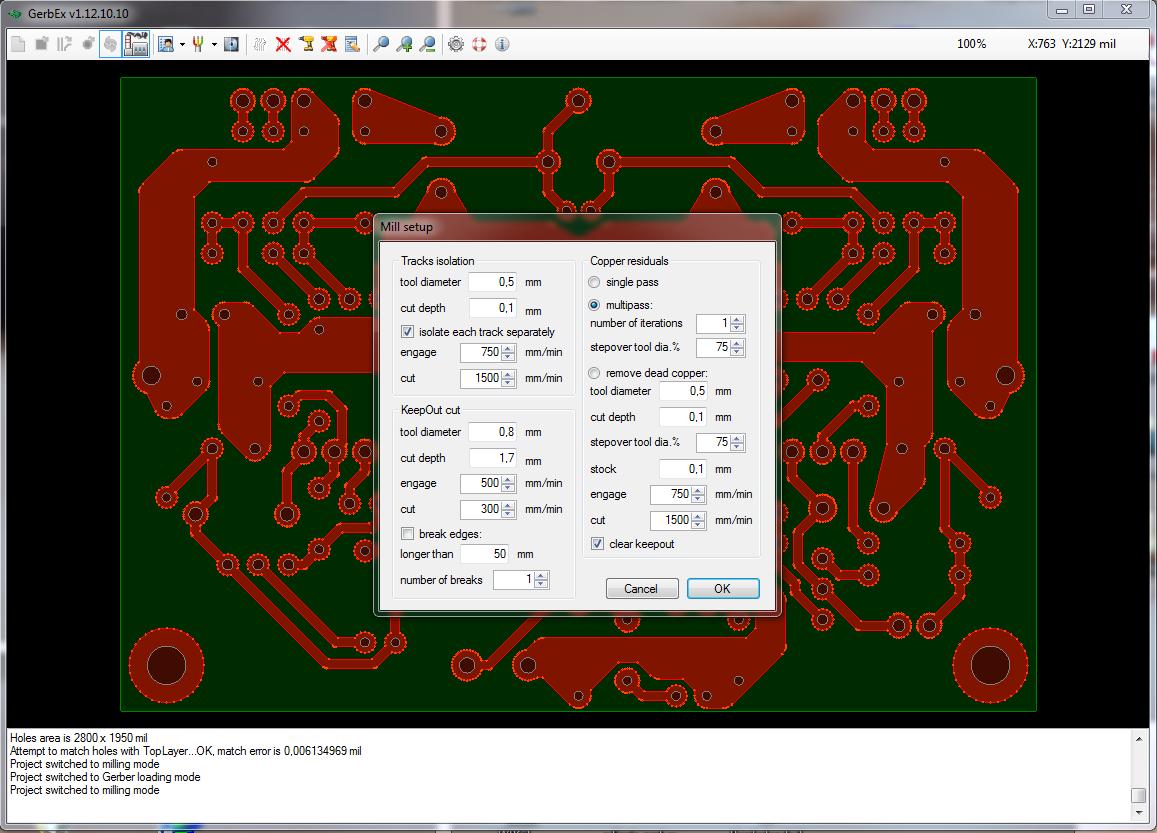Click Tracks isolation cut depth field
This screenshot has height=833, width=1157.
click(x=492, y=308)
